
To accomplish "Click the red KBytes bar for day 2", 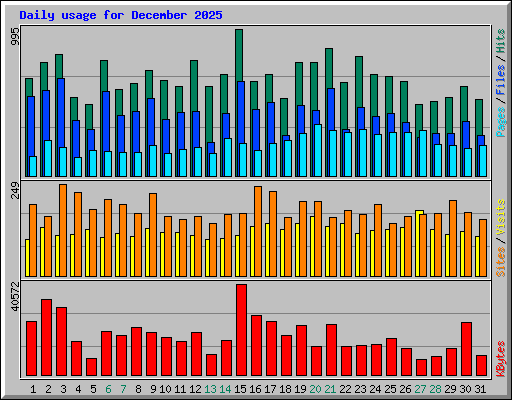I will click(x=47, y=337).
